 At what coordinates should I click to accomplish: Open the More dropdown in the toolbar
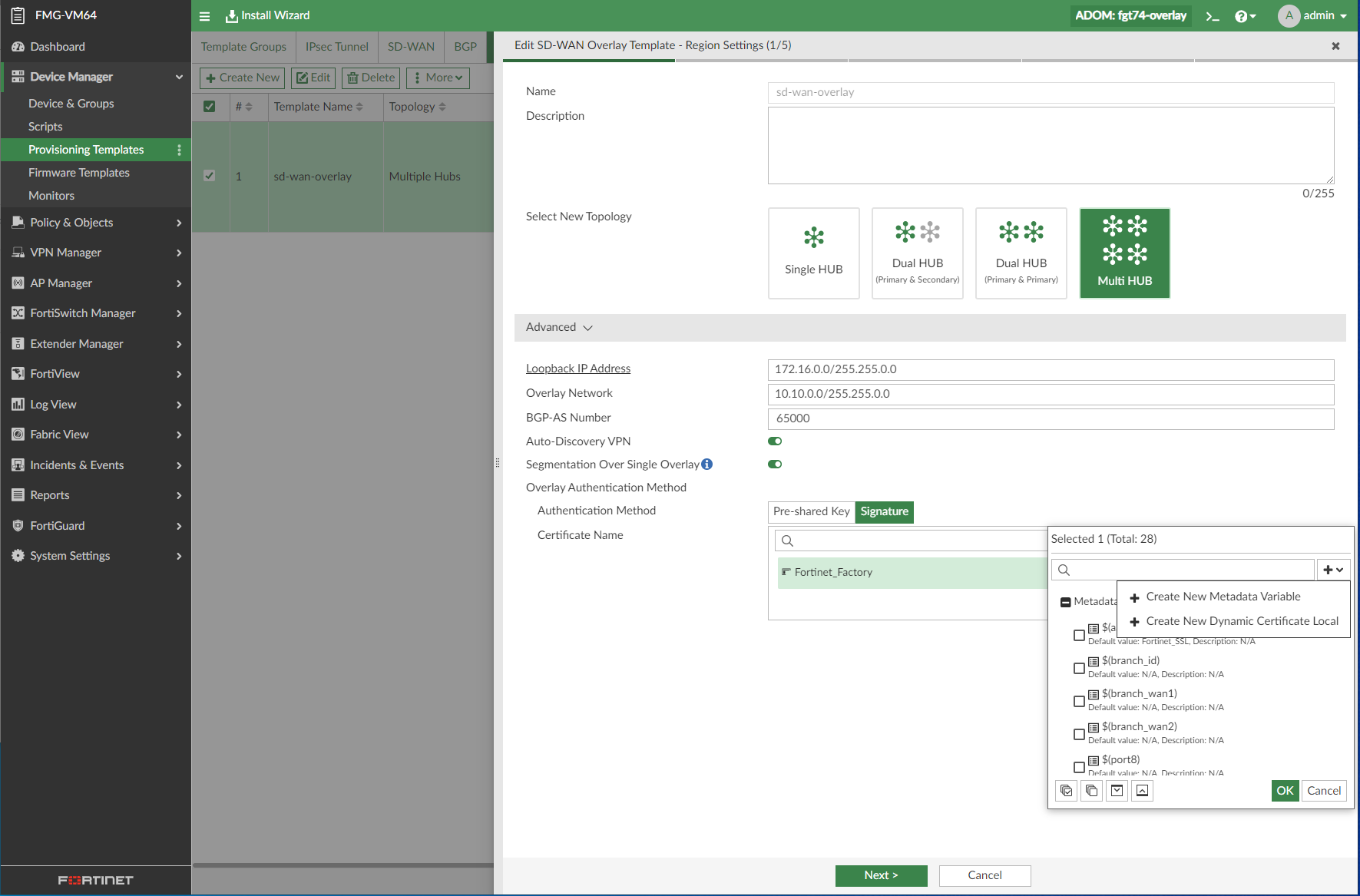[x=438, y=78]
